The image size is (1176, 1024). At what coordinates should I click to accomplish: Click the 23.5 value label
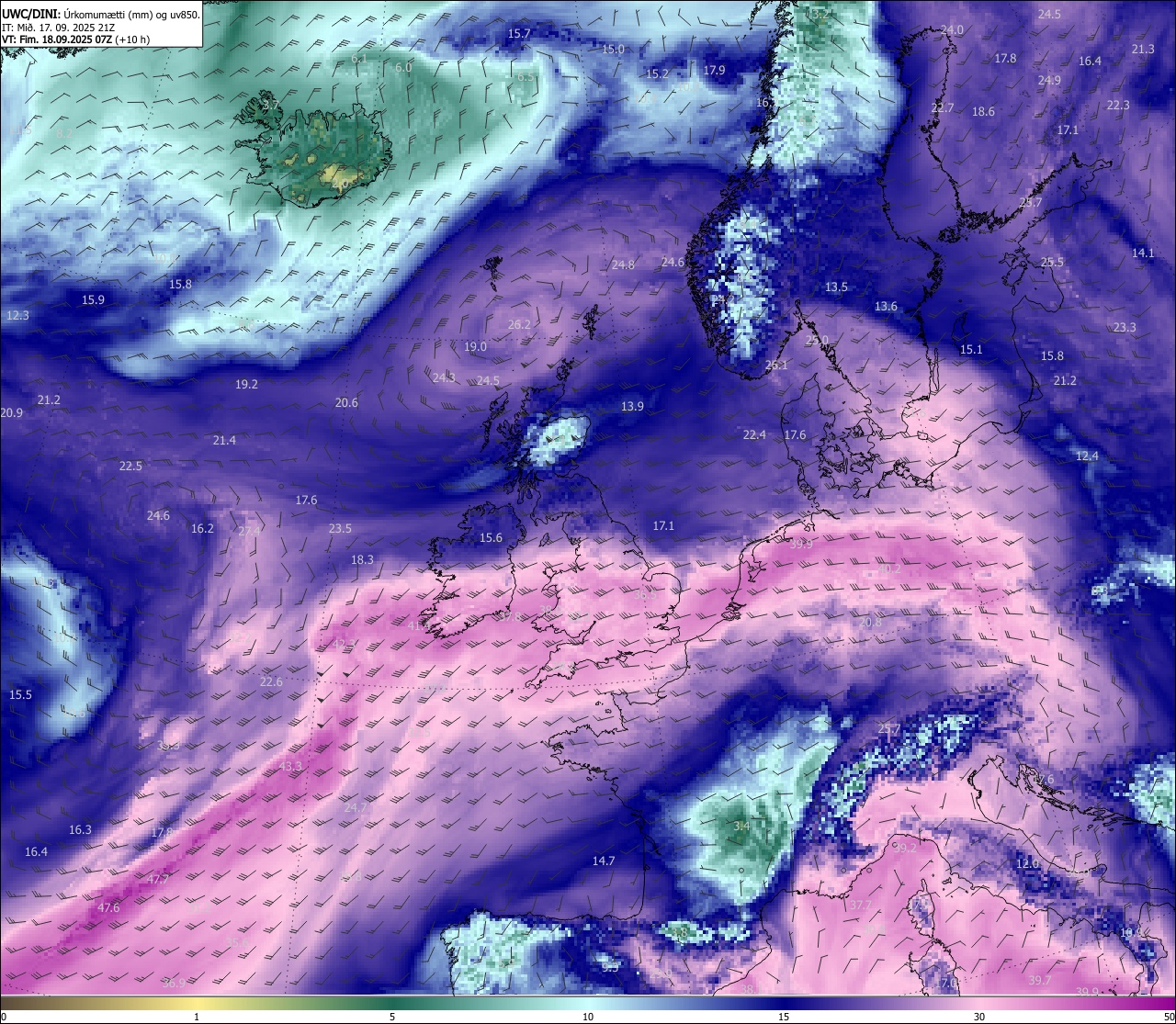tap(340, 529)
